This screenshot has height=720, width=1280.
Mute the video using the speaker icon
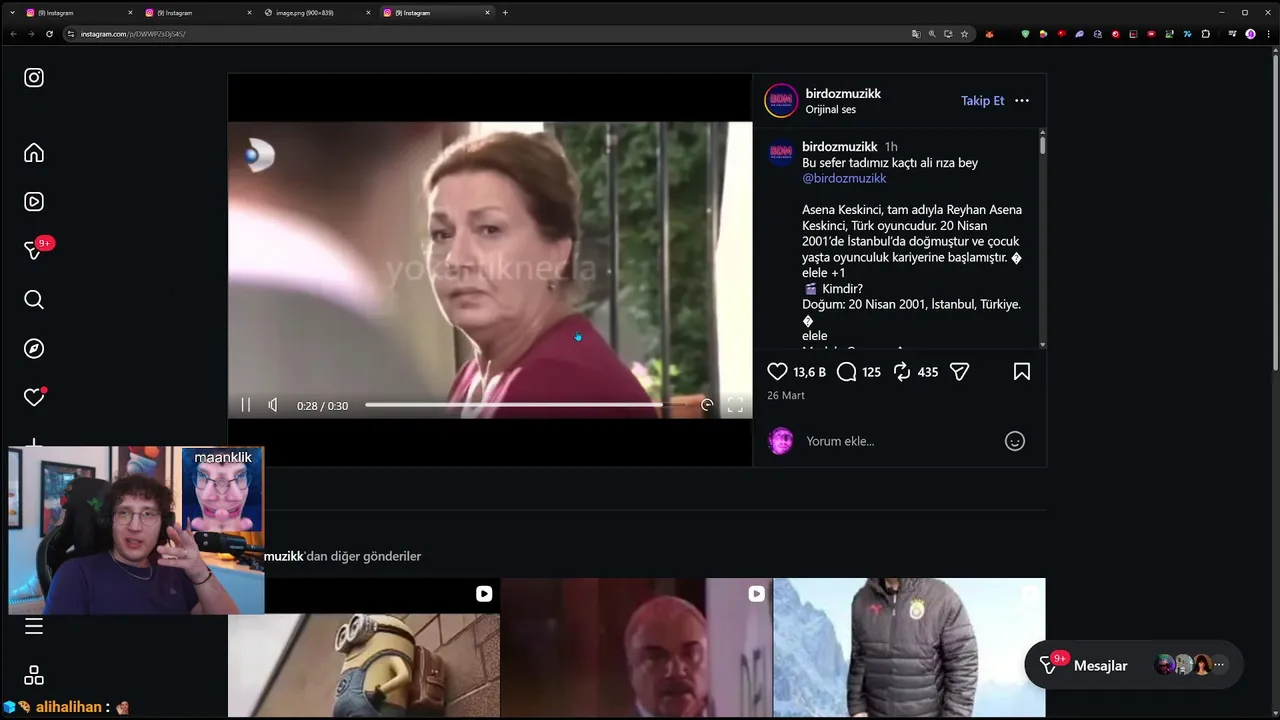[x=273, y=405]
